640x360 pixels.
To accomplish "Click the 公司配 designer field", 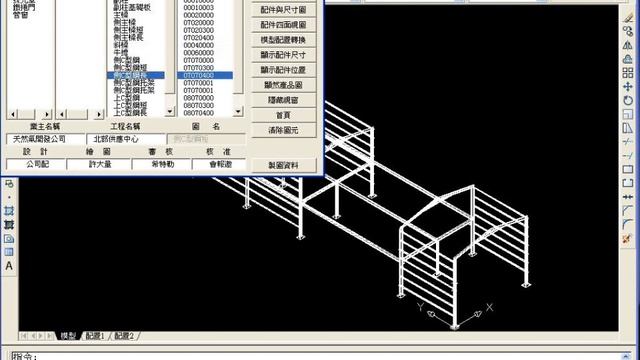I will [36, 164].
